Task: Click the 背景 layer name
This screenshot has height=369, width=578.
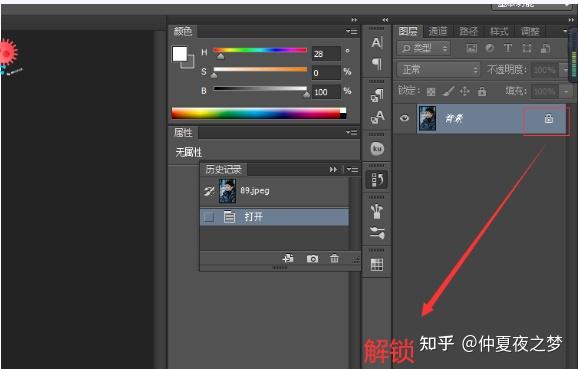Action: pos(454,119)
